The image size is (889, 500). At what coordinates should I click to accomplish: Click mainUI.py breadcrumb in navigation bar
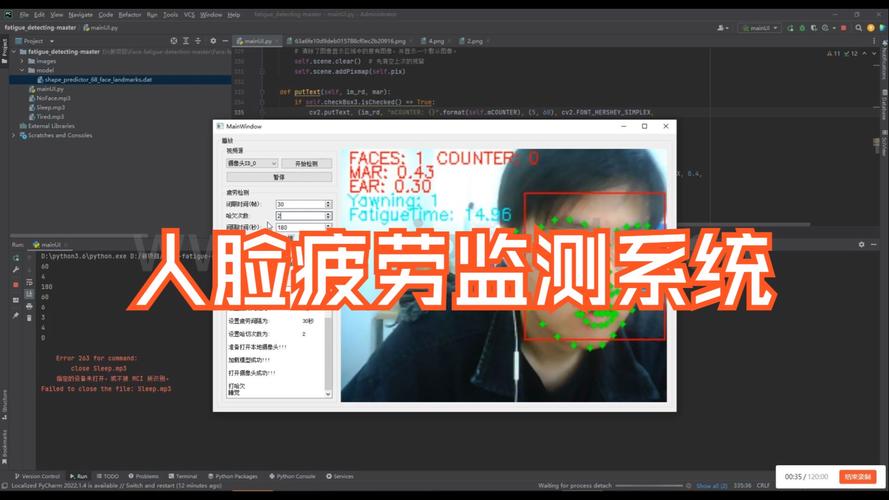pos(100,28)
